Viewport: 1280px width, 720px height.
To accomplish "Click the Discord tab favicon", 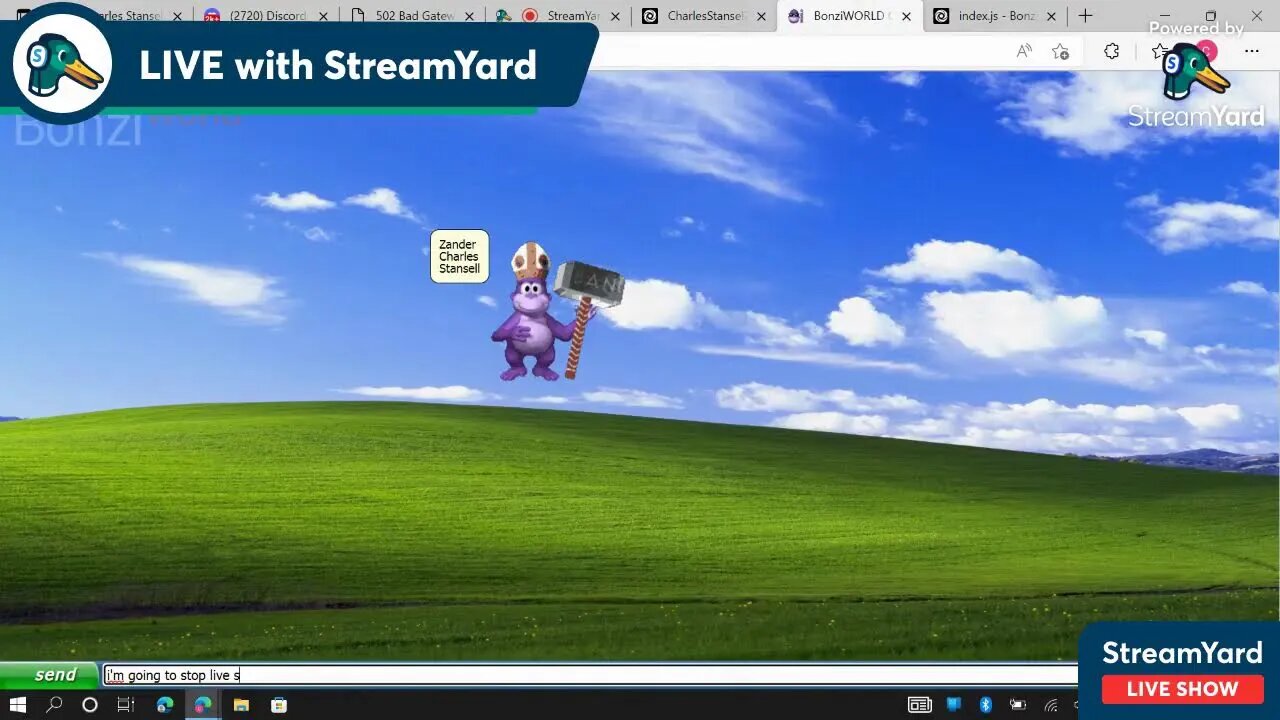I will pyautogui.click(x=212, y=16).
